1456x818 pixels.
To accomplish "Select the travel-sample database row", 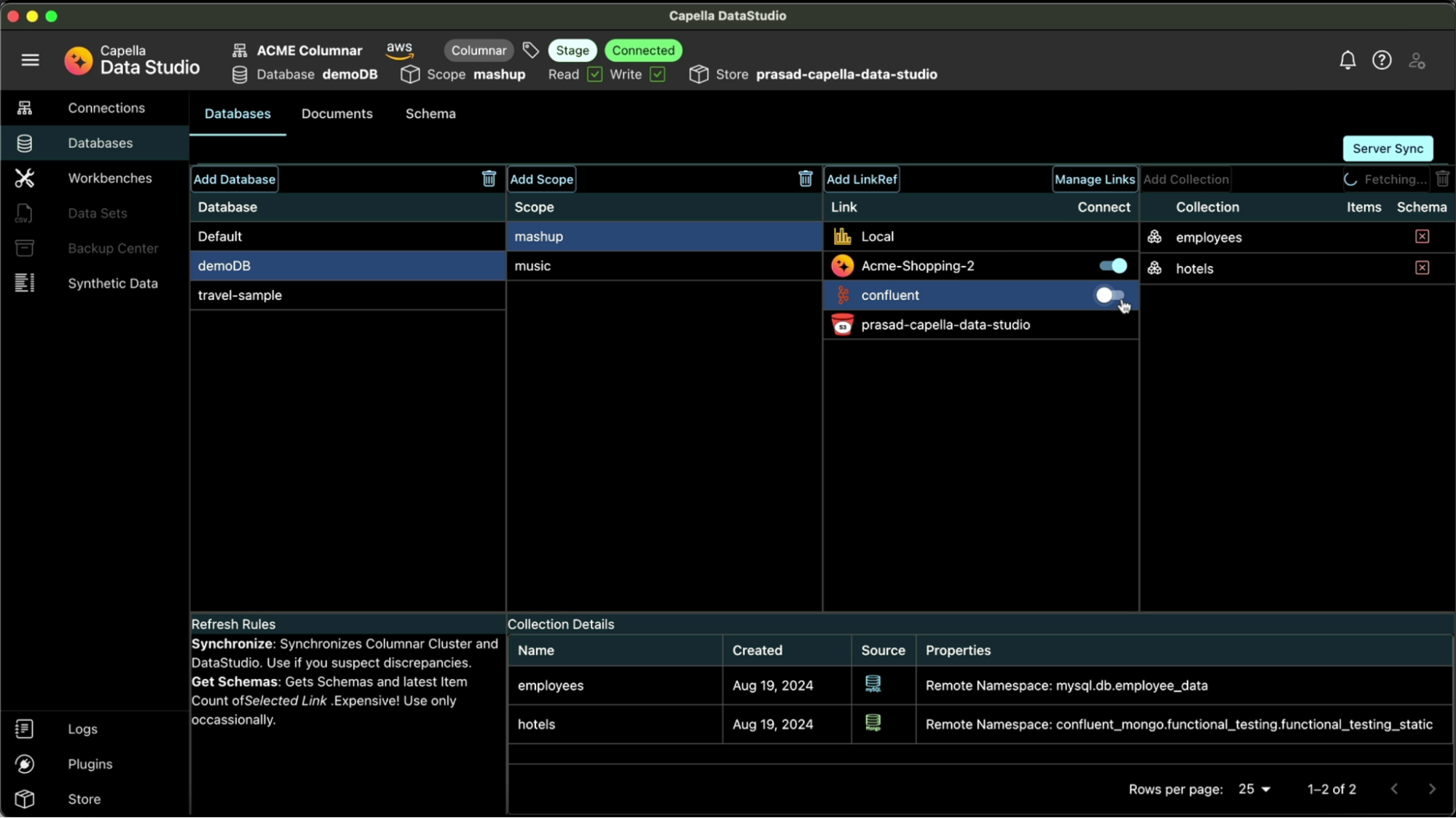I will pos(347,295).
